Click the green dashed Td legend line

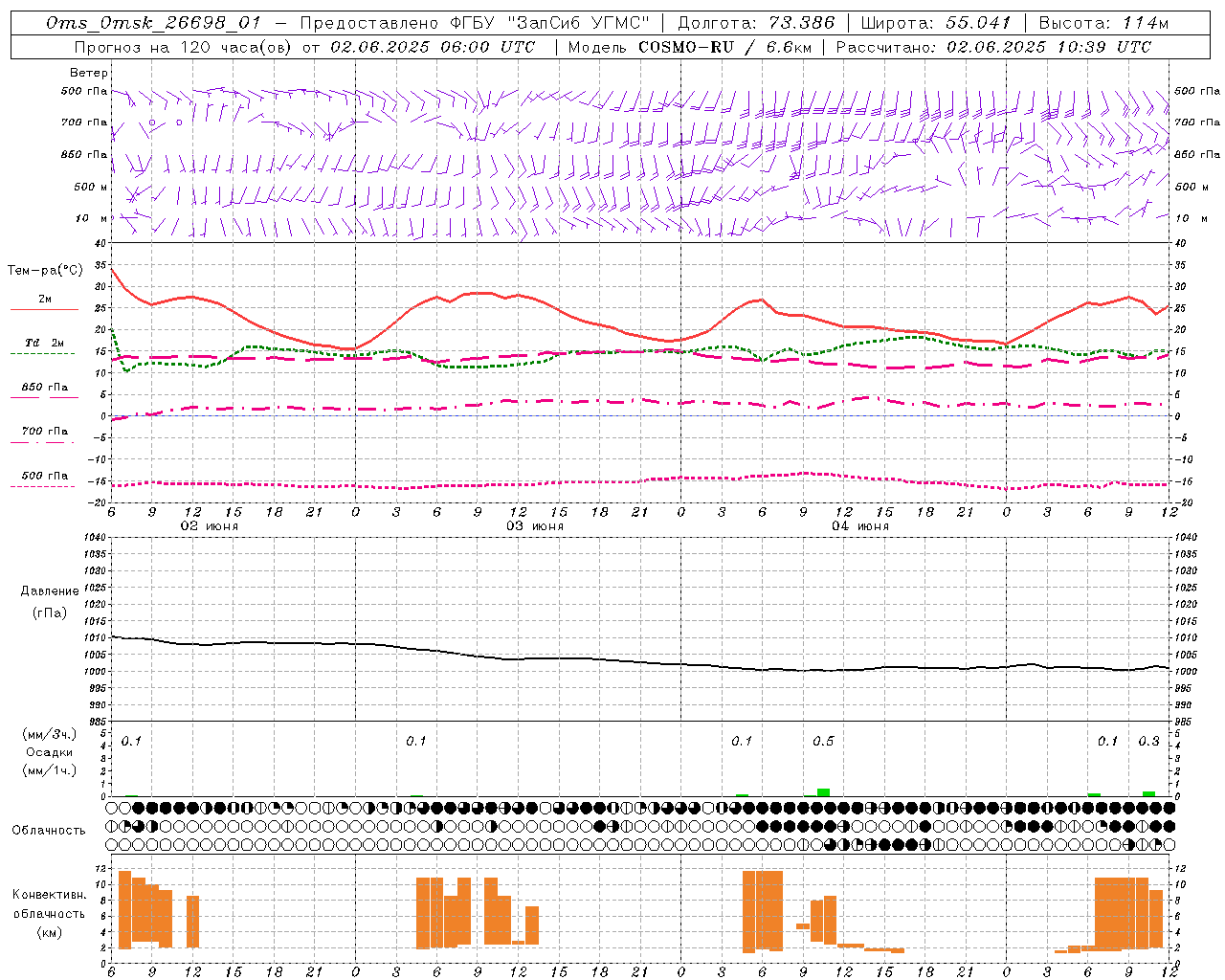[x=42, y=353]
